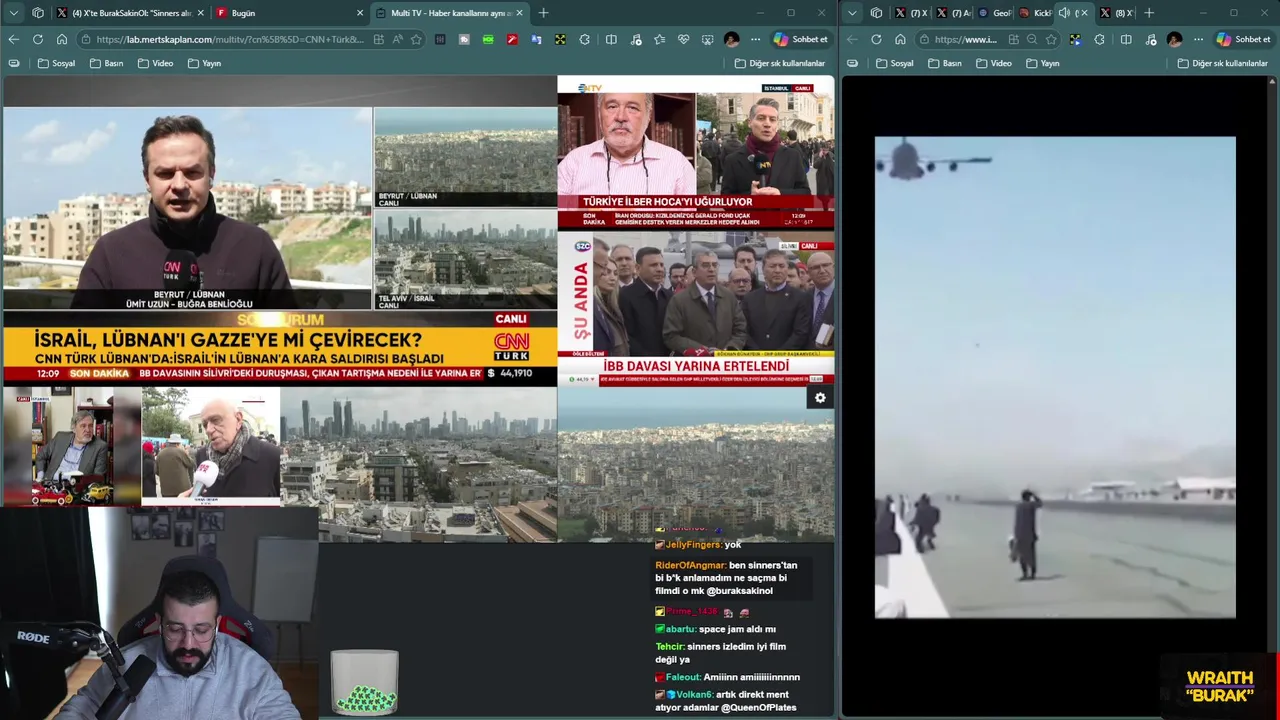Open the green extension icon in left toolbar
Screen dimensions: 1280x720
click(x=488, y=39)
